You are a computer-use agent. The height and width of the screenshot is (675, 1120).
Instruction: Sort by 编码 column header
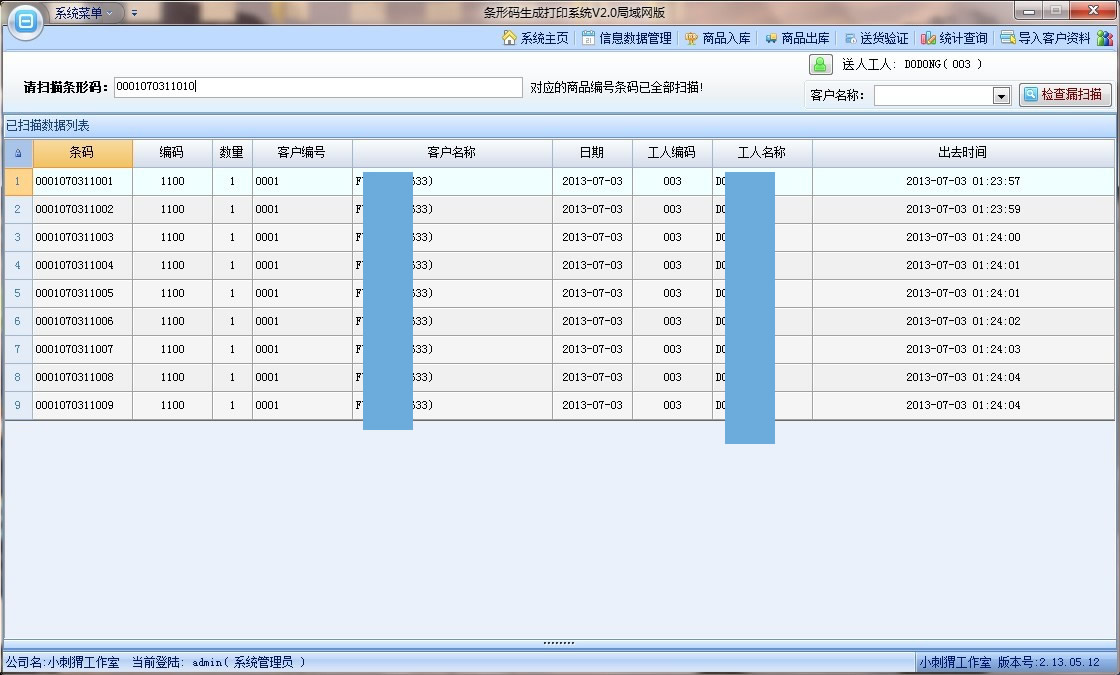[x=172, y=153]
